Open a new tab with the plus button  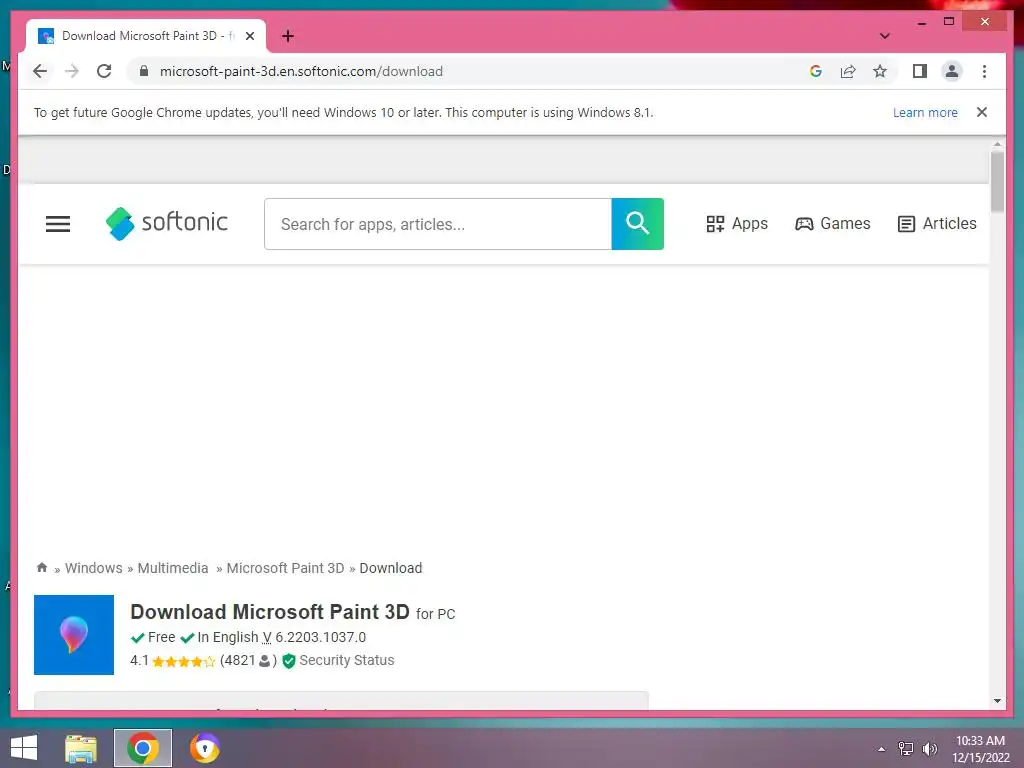(x=288, y=36)
